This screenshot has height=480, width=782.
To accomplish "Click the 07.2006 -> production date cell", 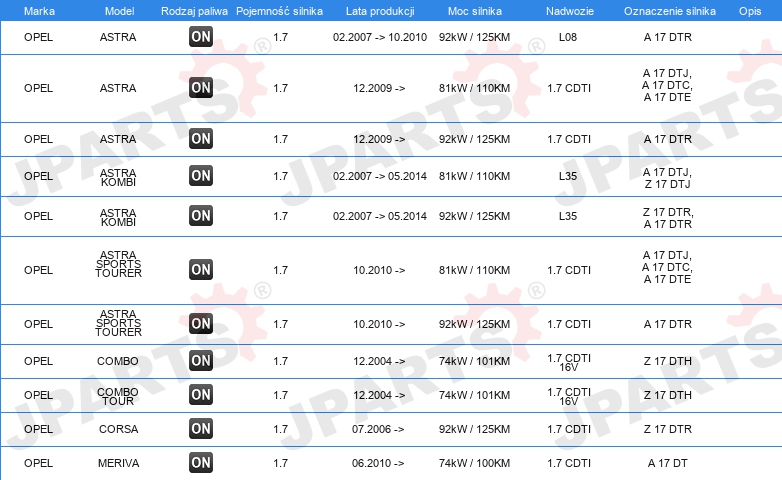I will [378, 429].
